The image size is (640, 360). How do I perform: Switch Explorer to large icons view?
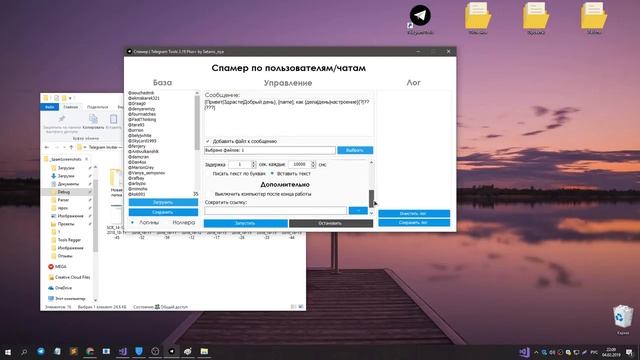click(301, 307)
